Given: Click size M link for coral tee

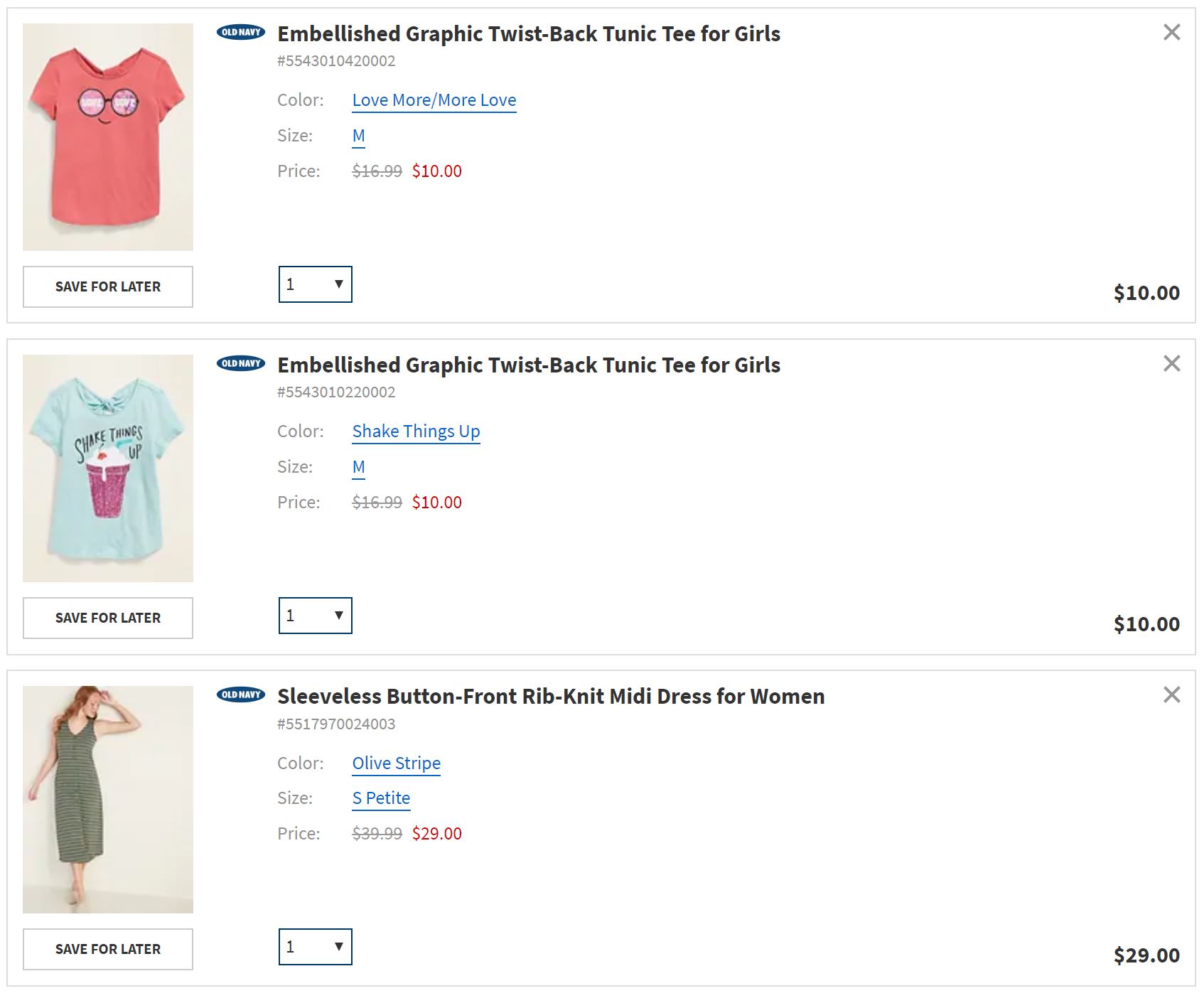Looking at the screenshot, I should pos(358,136).
